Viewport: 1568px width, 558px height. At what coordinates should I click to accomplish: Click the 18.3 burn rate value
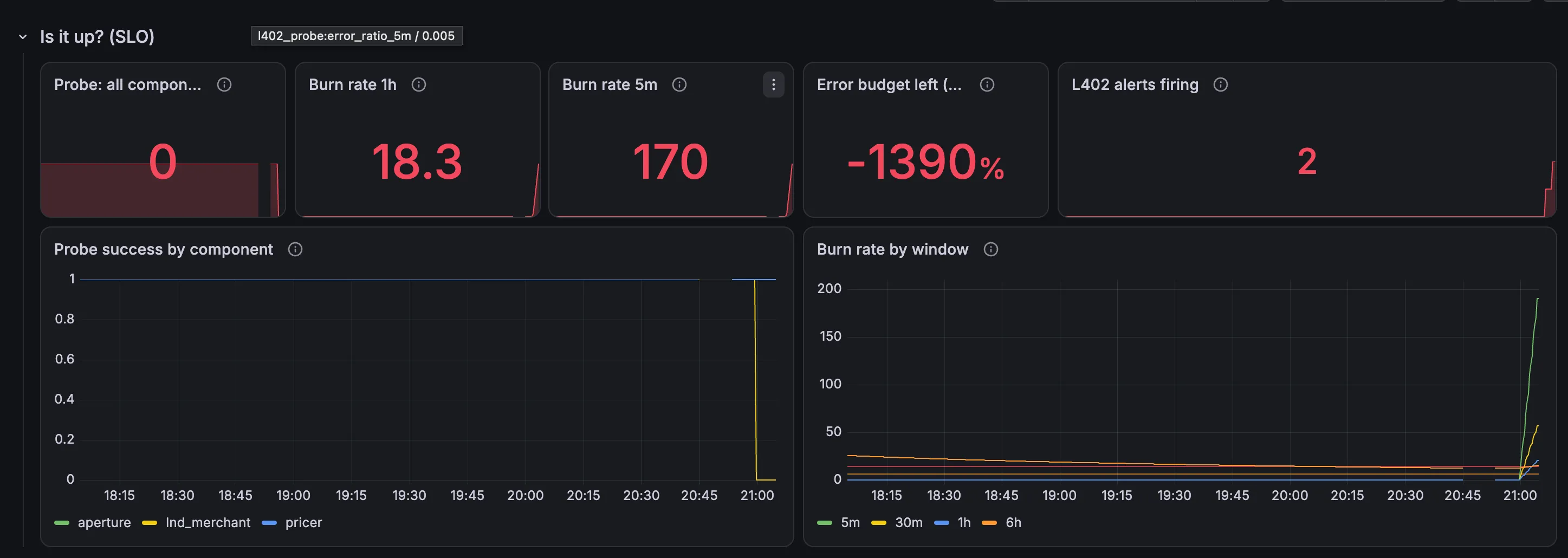[x=417, y=162]
